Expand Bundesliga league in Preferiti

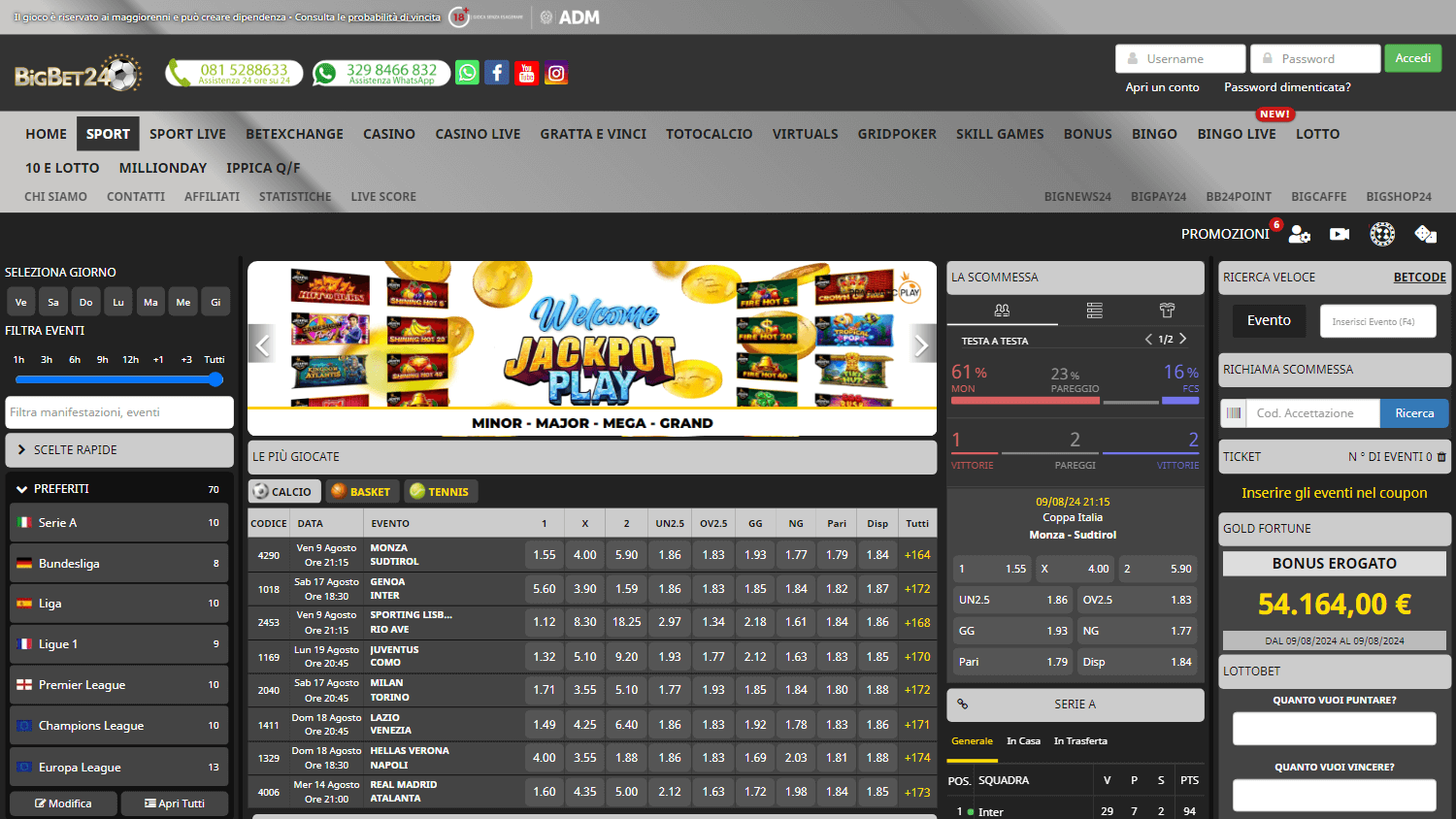point(119,564)
